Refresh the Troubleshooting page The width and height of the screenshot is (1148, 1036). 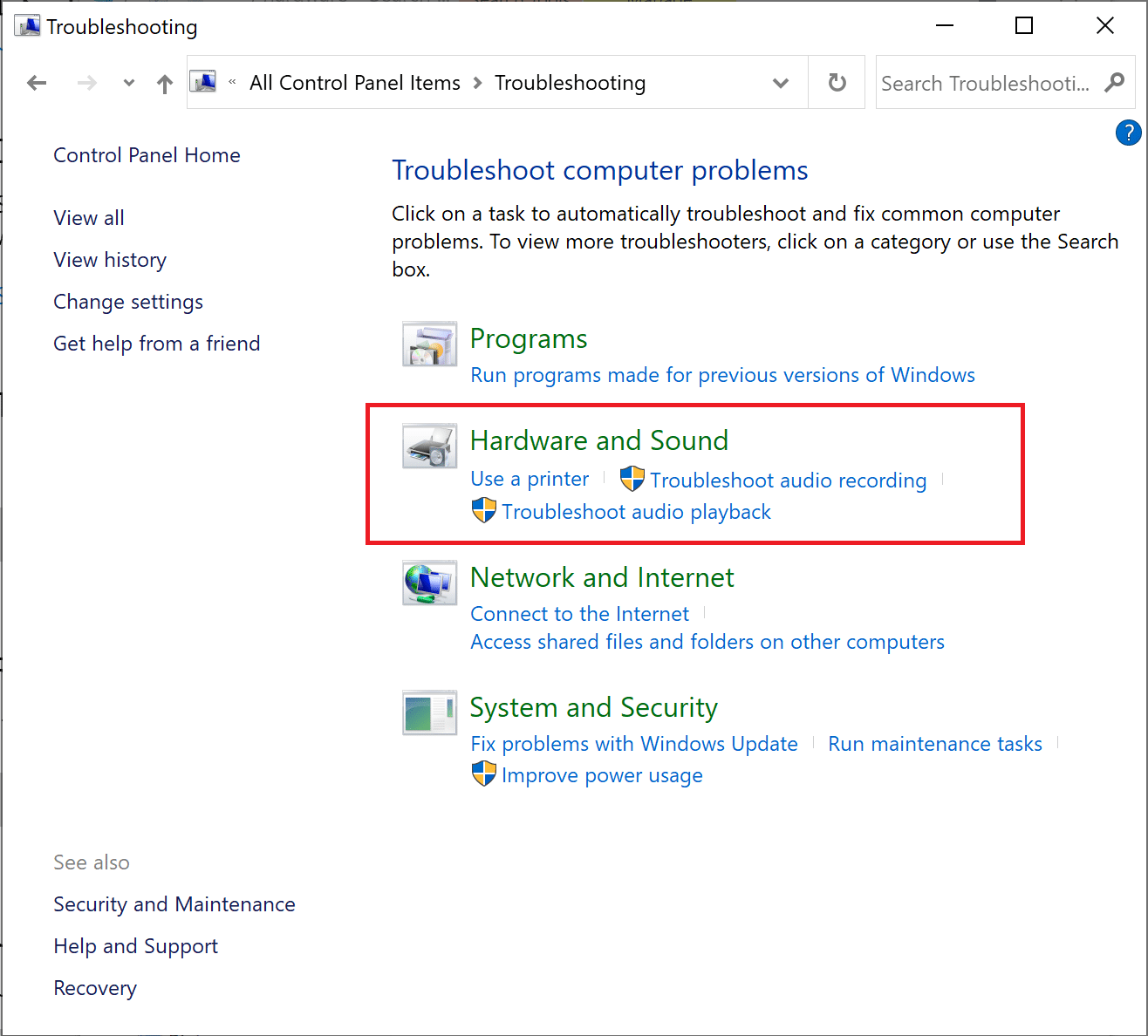837,83
